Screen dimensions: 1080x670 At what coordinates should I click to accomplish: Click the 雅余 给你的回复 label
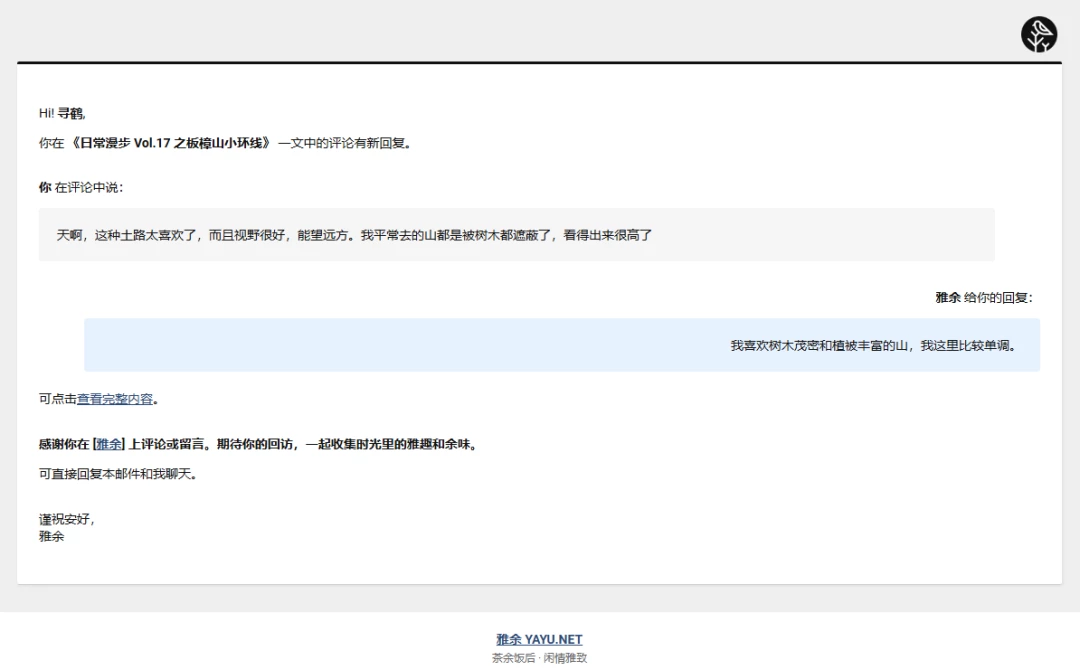click(x=983, y=298)
